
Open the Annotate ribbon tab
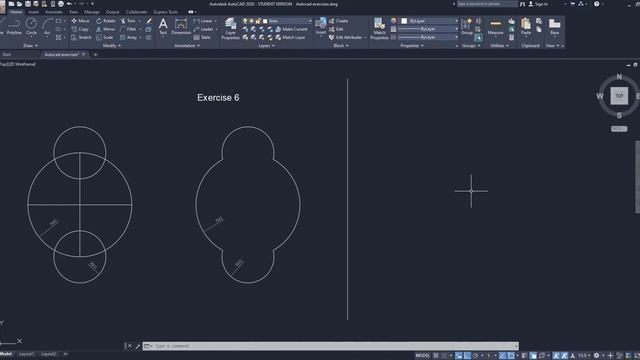tap(54, 12)
